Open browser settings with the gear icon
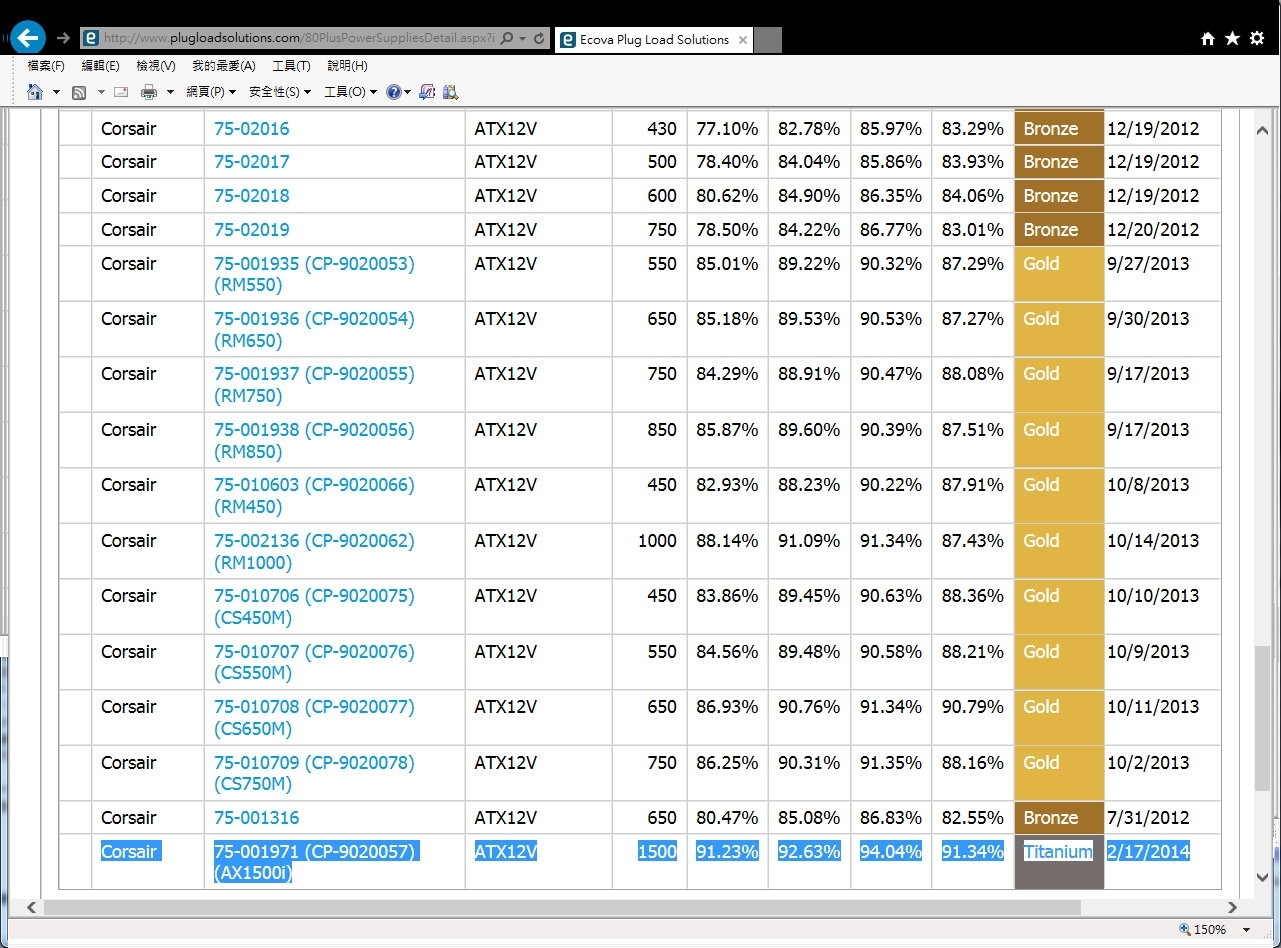 click(1257, 38)
